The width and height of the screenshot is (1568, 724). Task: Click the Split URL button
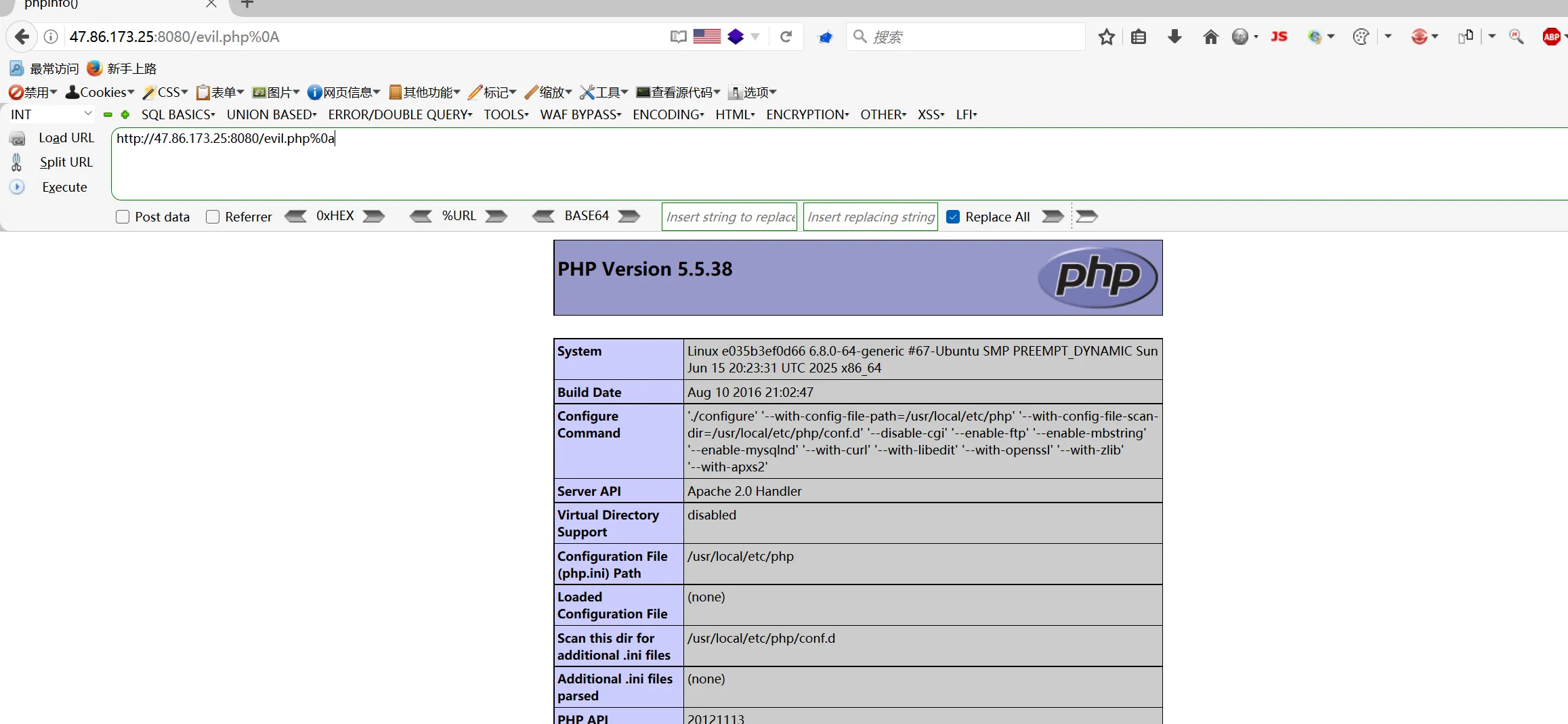(x=66, y=163)
